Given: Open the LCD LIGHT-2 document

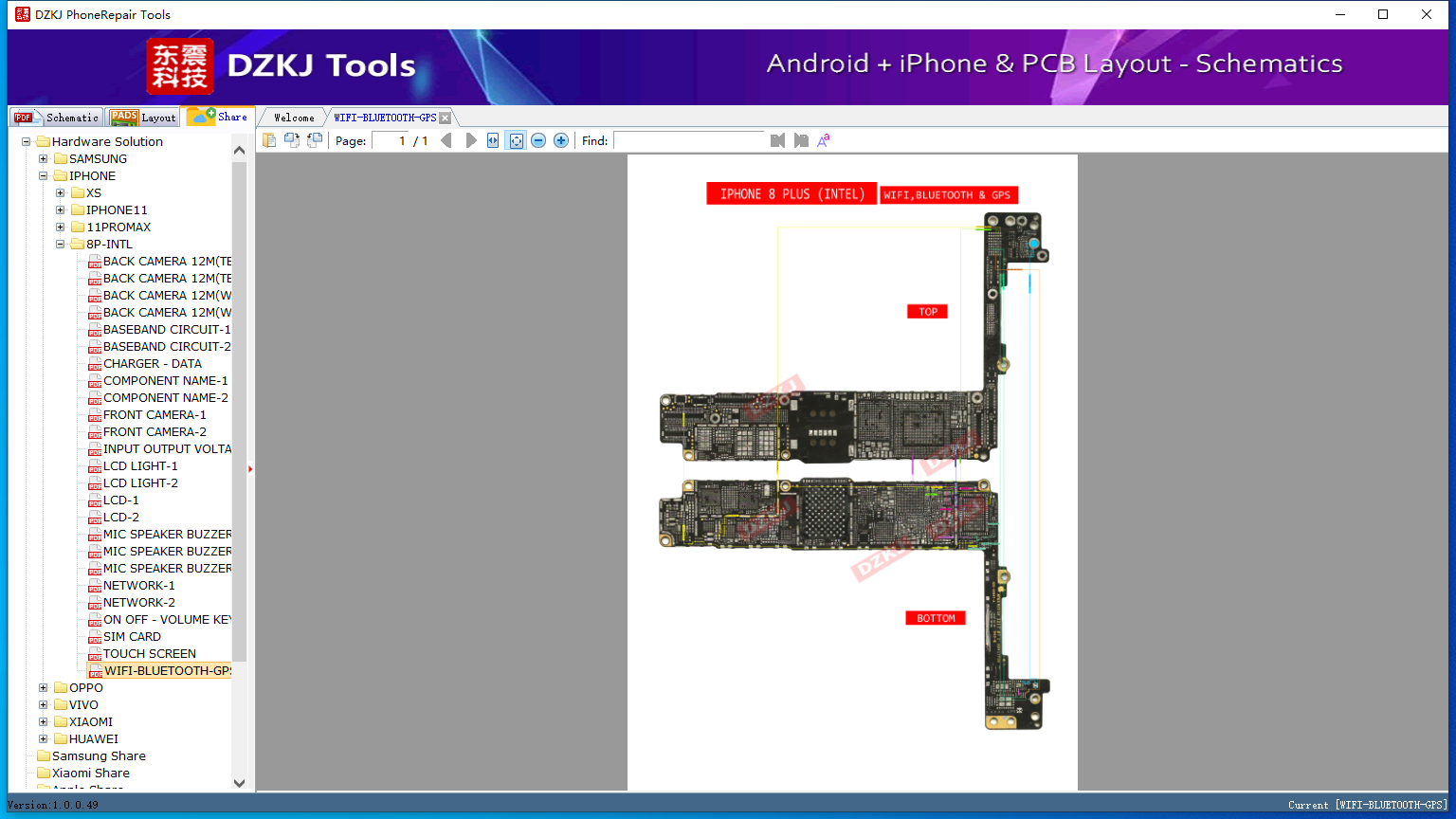Looking at the screenshot, I should click(x=140, y=483).
